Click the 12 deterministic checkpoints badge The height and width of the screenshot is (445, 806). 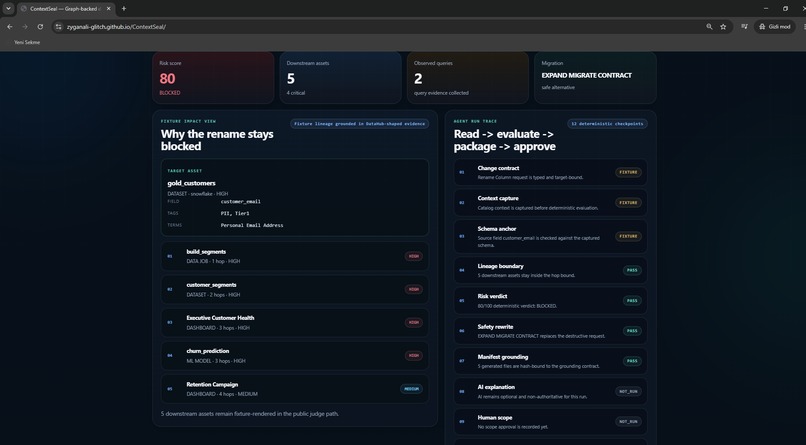pos(607,124)
